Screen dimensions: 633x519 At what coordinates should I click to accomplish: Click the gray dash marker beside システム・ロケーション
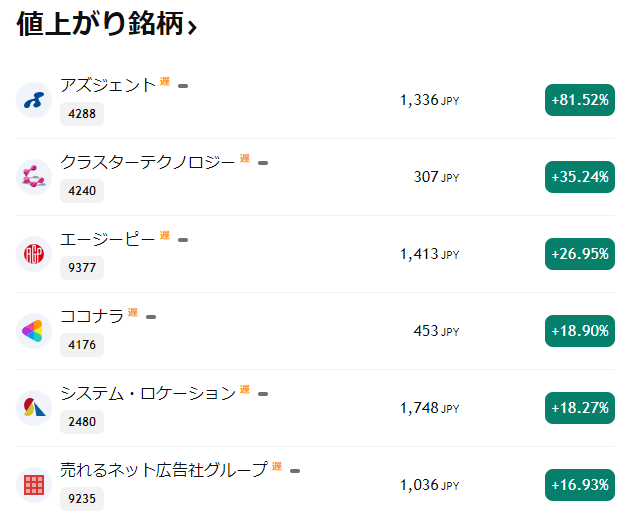[263, 394]
